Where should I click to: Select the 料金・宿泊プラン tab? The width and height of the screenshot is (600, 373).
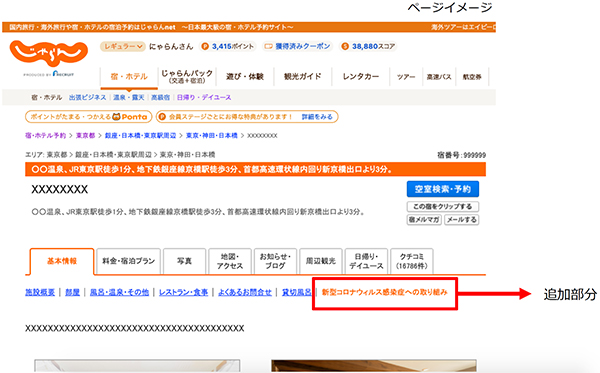coord(128,261)
